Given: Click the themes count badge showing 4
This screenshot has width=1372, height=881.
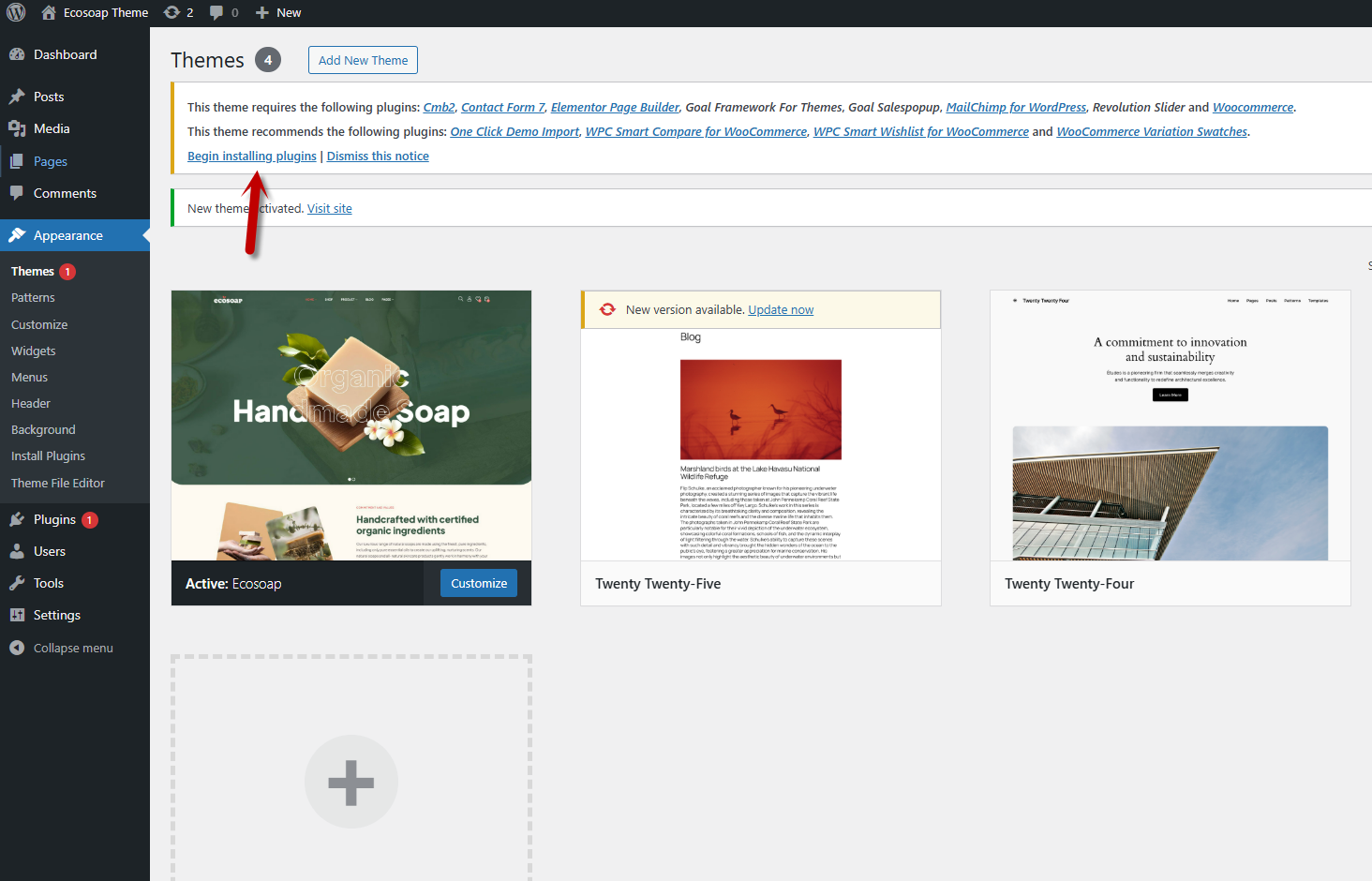Looking at the screenshot, I should tap(268, 60).
